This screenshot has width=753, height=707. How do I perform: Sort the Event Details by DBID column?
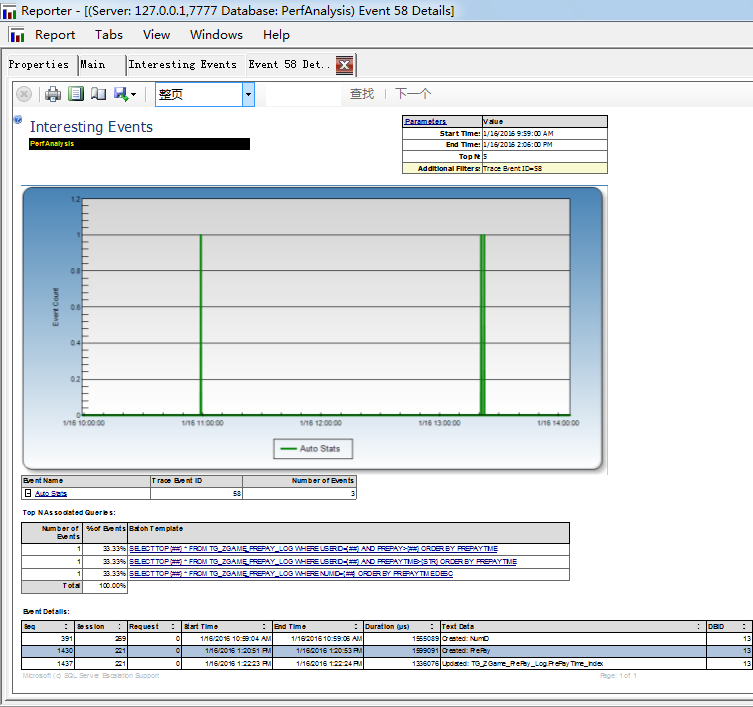click(x=744, y=626)
